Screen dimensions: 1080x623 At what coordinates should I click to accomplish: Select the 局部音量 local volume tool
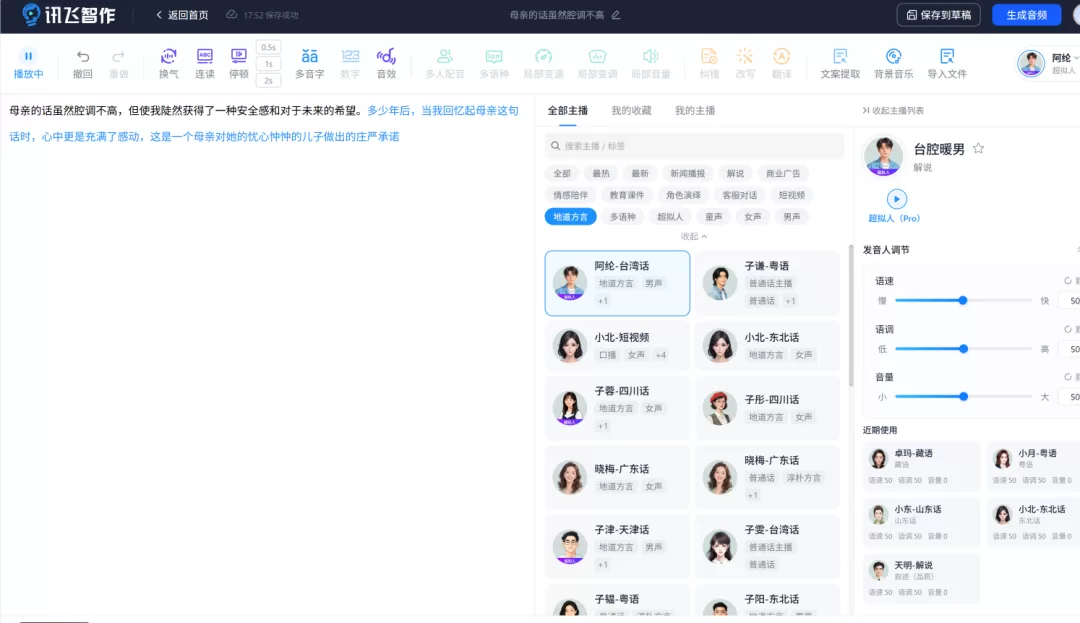coord(651,63)
